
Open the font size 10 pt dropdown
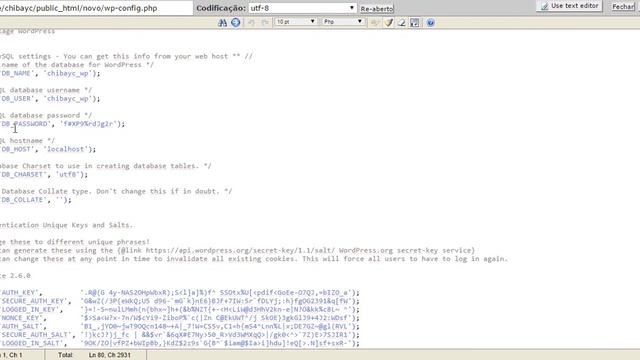pyautogui.click(x=296, y=22)
